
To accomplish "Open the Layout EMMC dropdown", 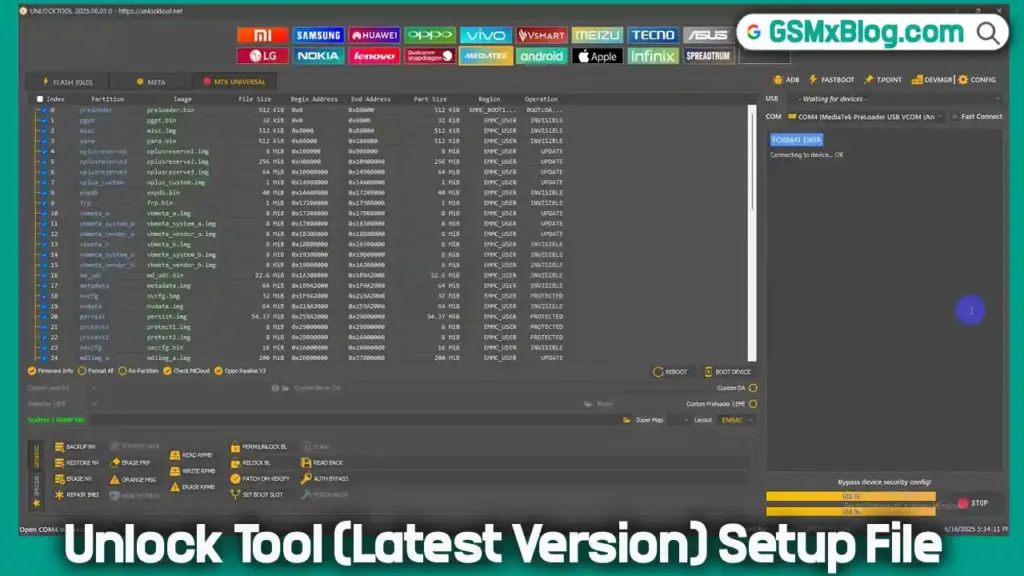I will [x=737, y=421].
